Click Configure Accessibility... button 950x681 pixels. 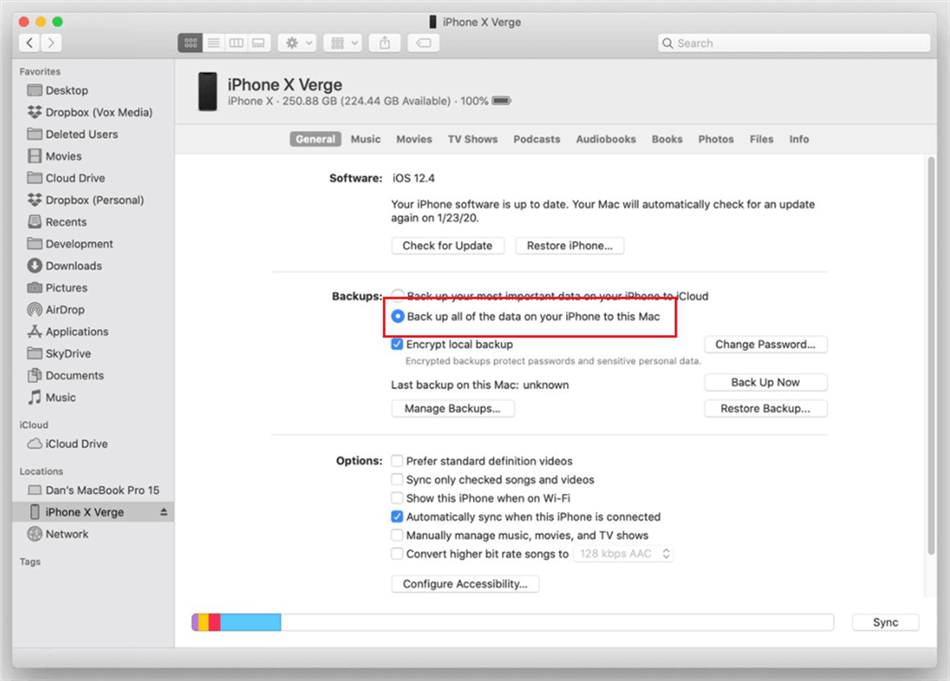pos(465,584)
